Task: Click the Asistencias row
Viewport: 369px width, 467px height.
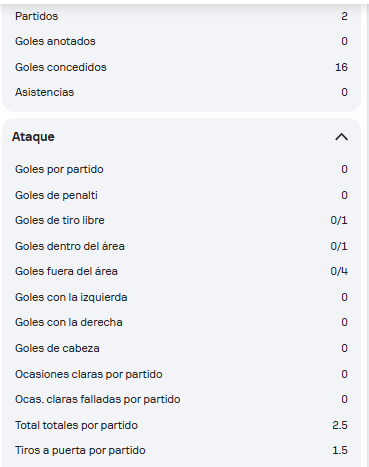Action: tap(181, 92)
